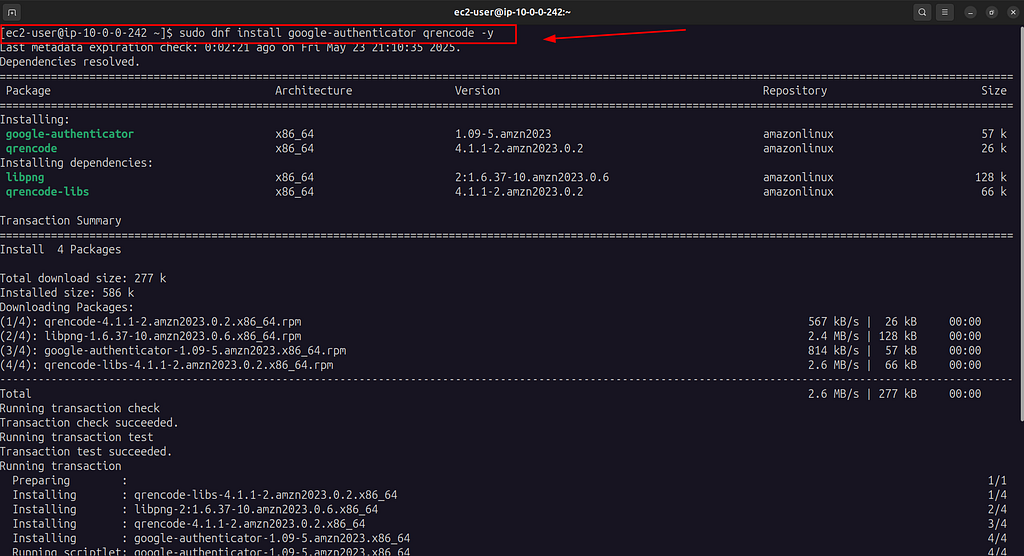Click the 'Downloading Packages:' line
1024x556 pixels.
point(67,307)
